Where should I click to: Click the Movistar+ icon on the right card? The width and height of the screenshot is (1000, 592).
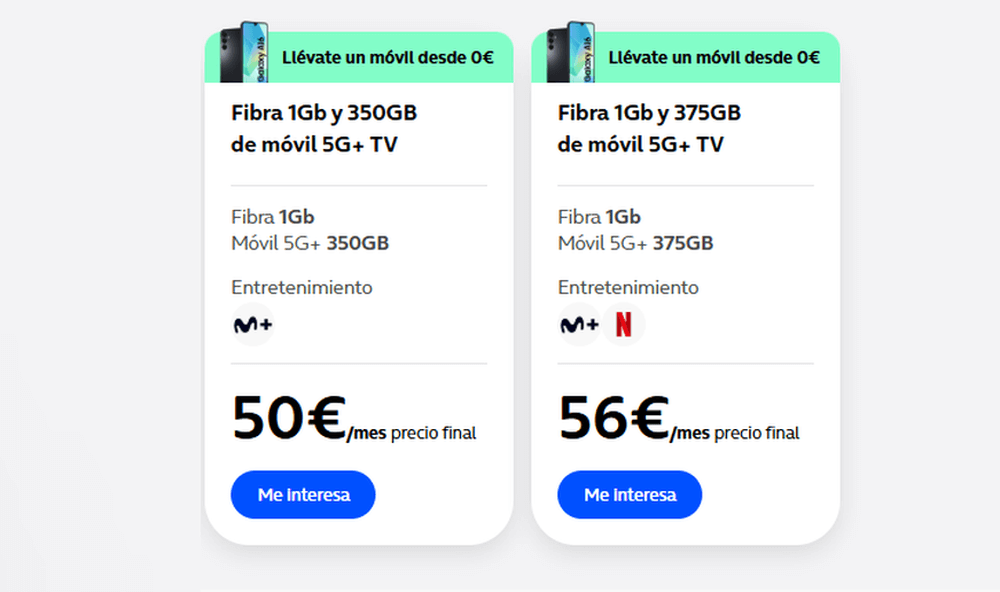coord(579,325)
